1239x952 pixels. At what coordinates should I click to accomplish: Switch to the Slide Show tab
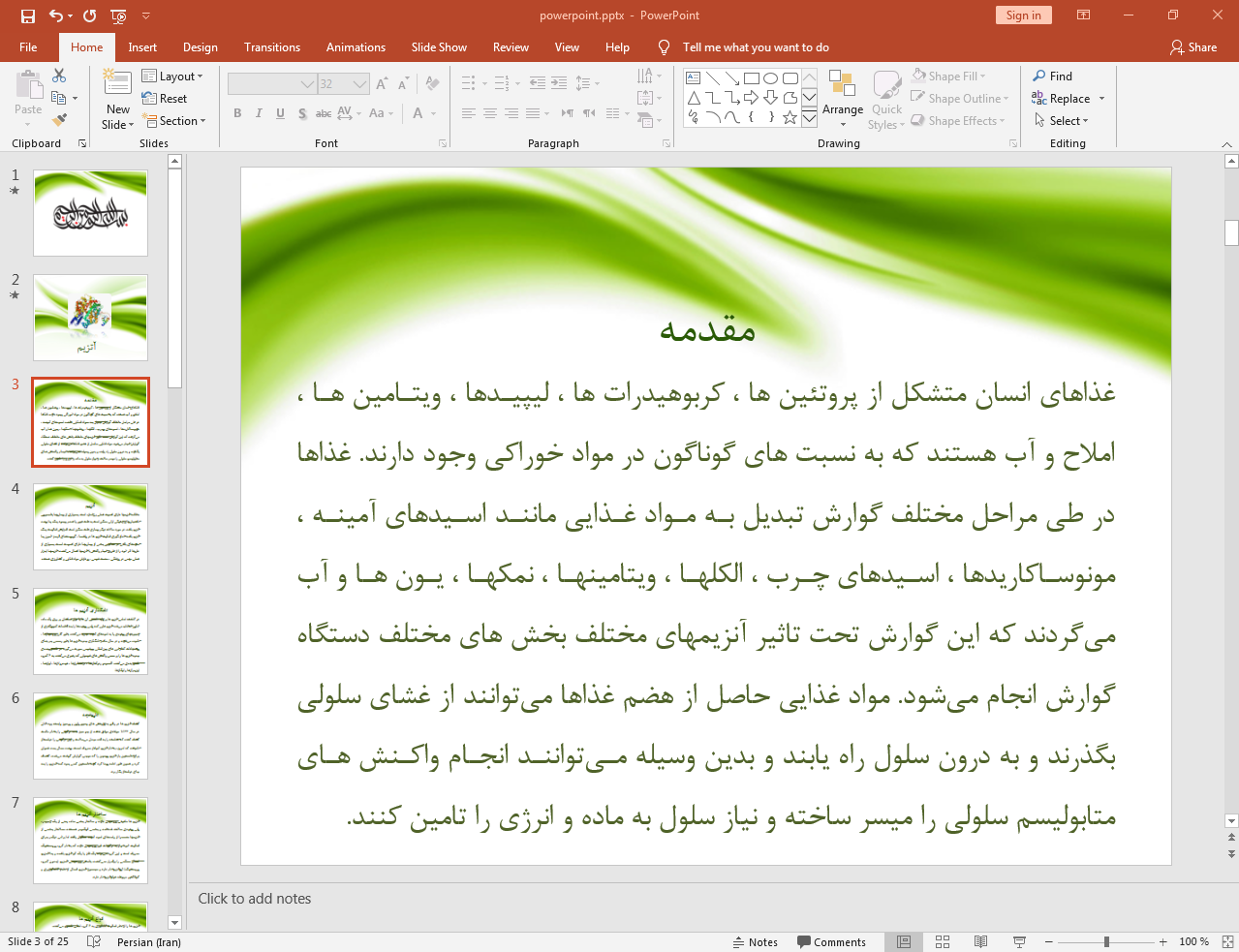(439, 46)
